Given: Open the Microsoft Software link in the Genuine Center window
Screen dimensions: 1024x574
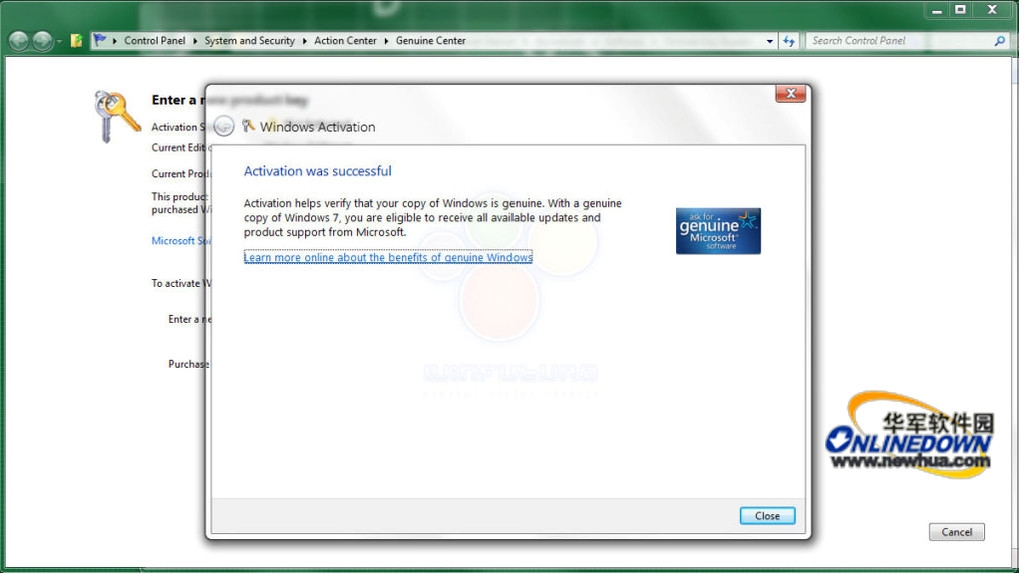Looking at the screenshot, I should coord(181,242).
